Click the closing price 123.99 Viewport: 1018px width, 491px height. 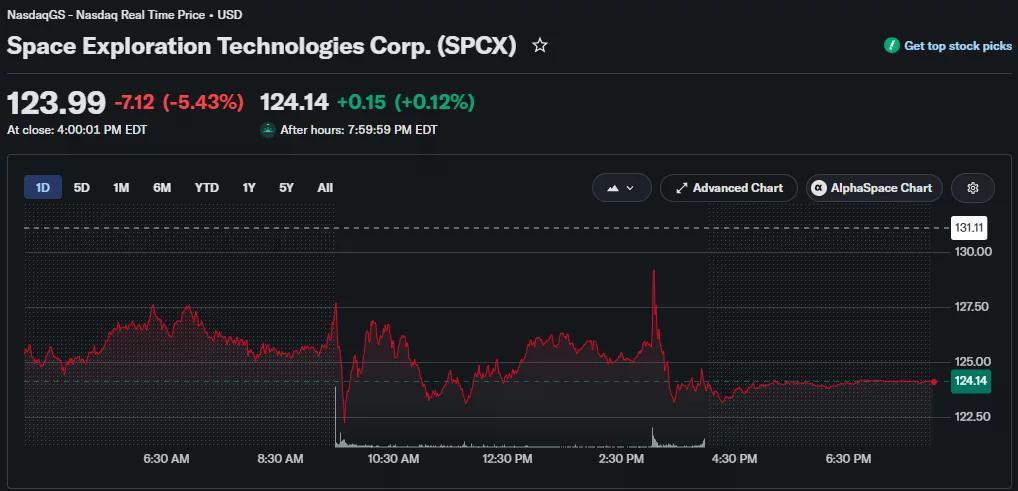tap(56, 103)
